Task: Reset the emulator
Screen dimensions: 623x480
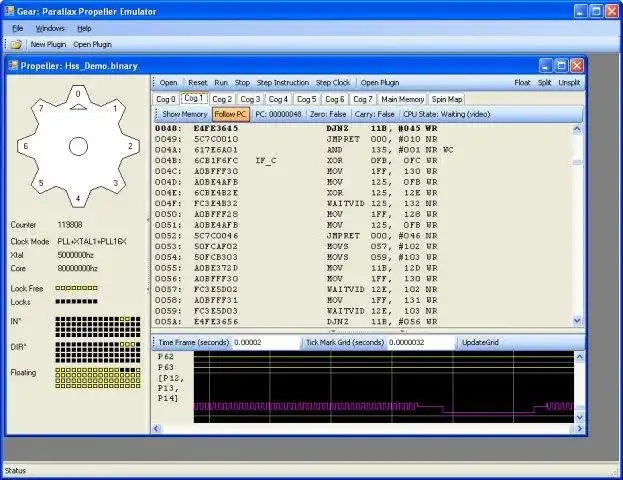Action: 197,82
